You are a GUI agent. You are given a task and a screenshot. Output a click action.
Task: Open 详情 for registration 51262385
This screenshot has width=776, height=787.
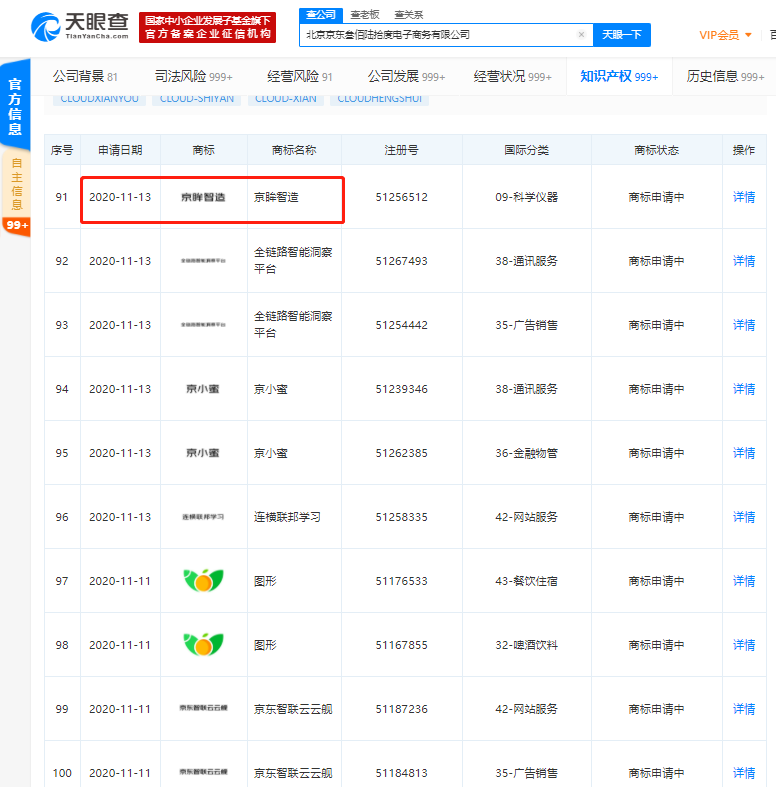point(744,453)
